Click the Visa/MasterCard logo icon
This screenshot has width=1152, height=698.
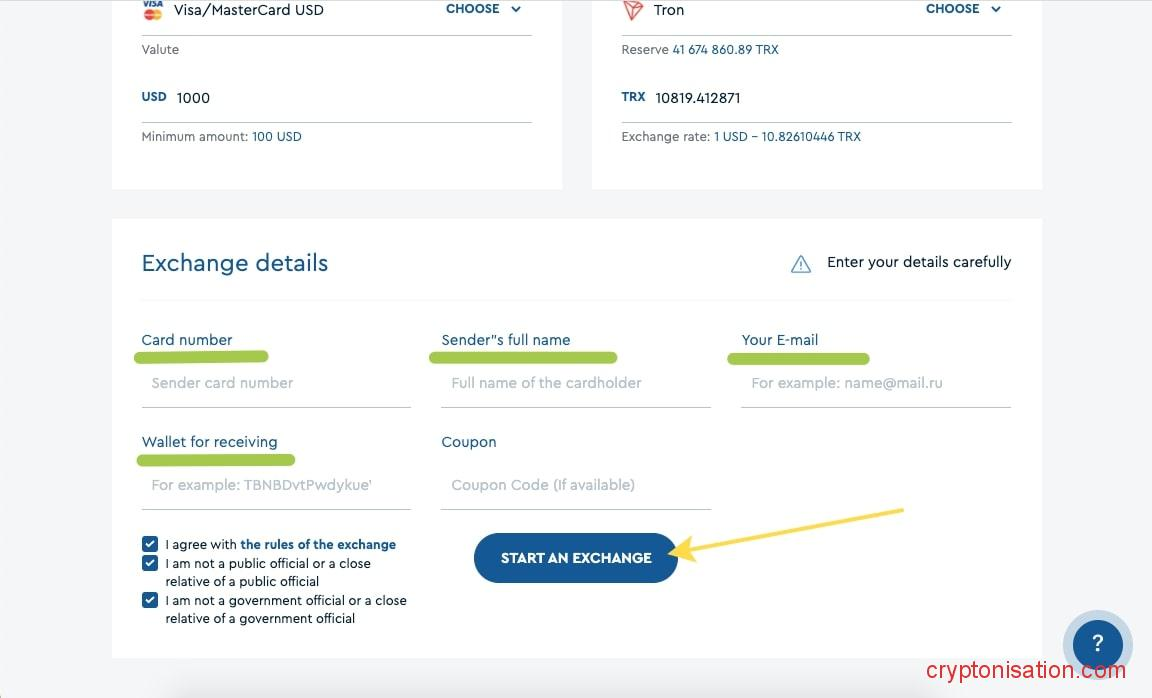(x=152, y=10)
